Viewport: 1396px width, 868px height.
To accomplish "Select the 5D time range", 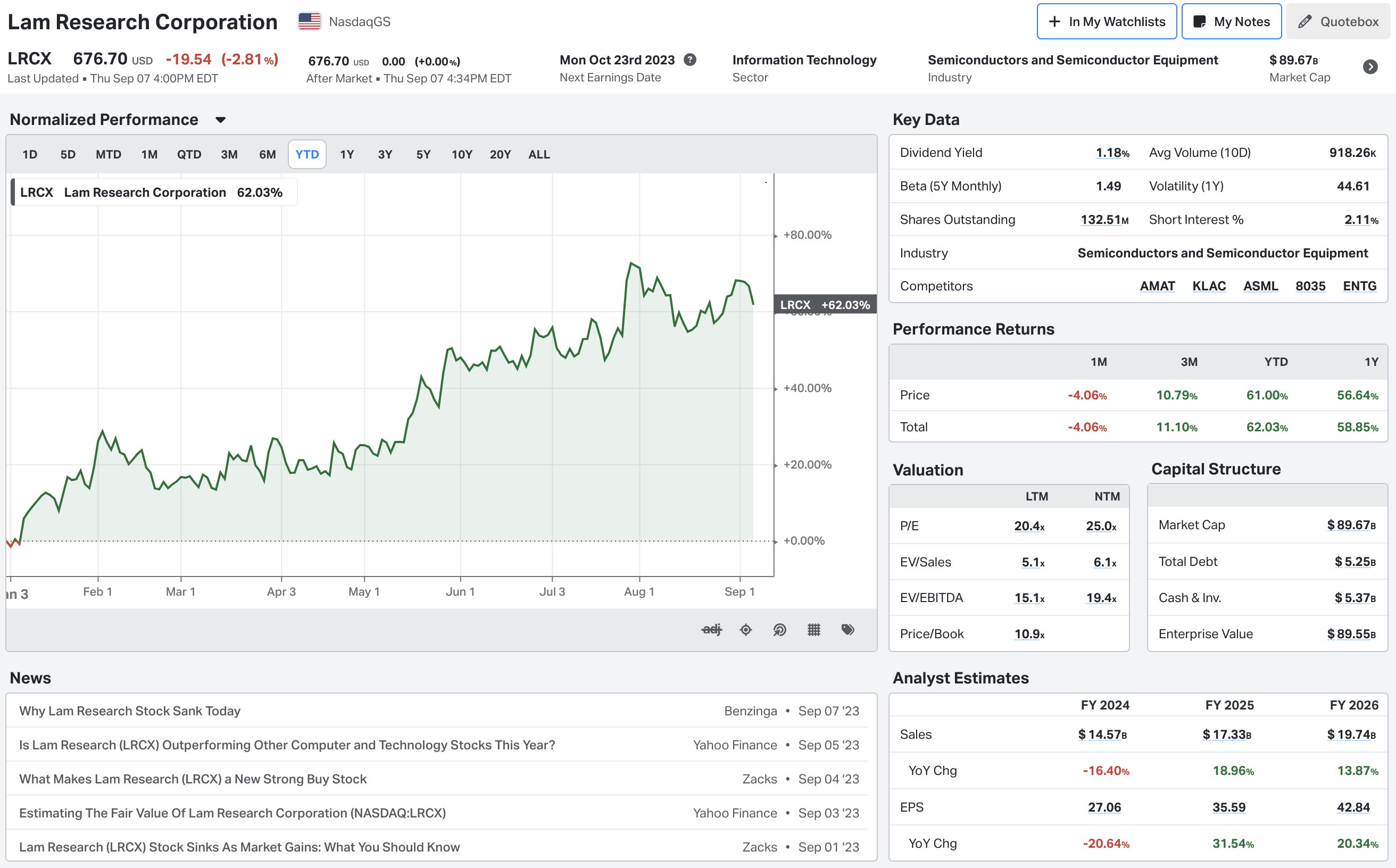I will click(x=68, y=154).
